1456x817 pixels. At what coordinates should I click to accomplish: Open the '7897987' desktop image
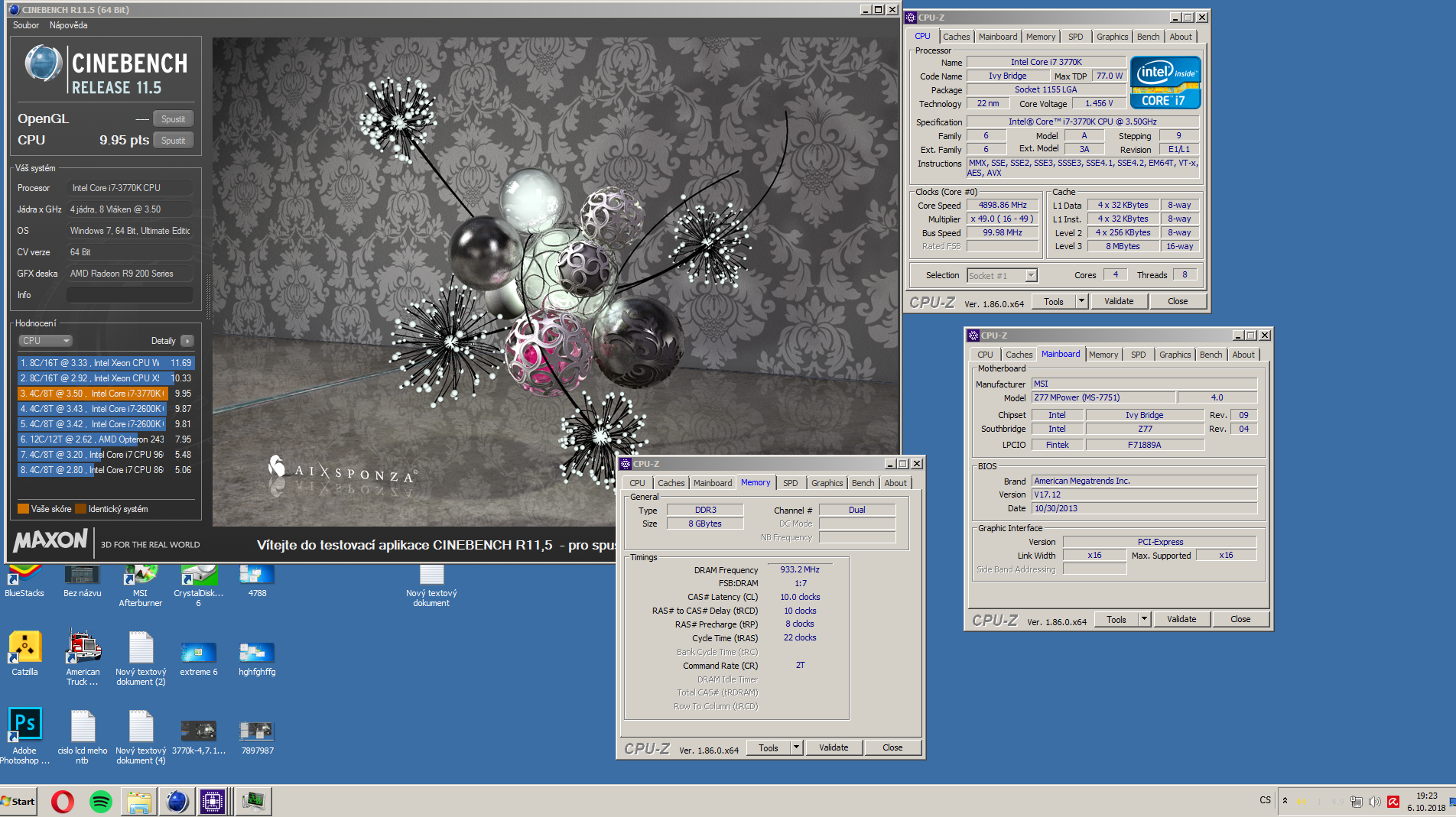coord(257,737)
